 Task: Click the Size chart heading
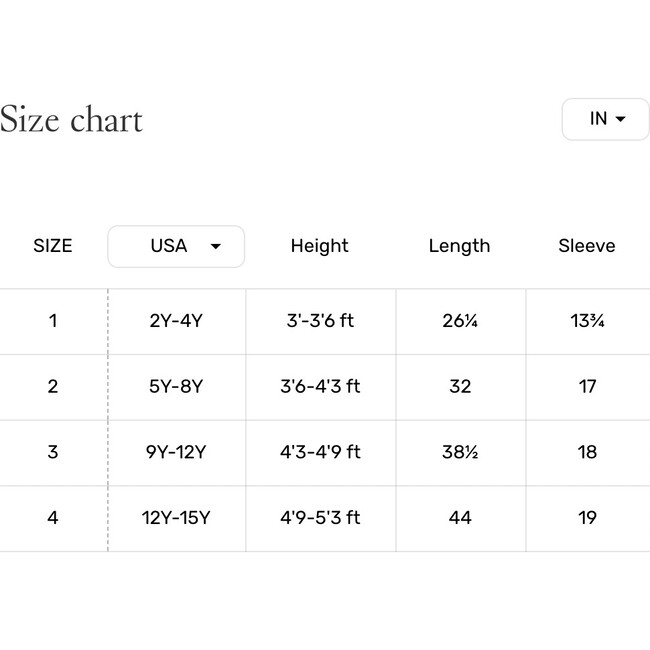[x=71, y=119]
